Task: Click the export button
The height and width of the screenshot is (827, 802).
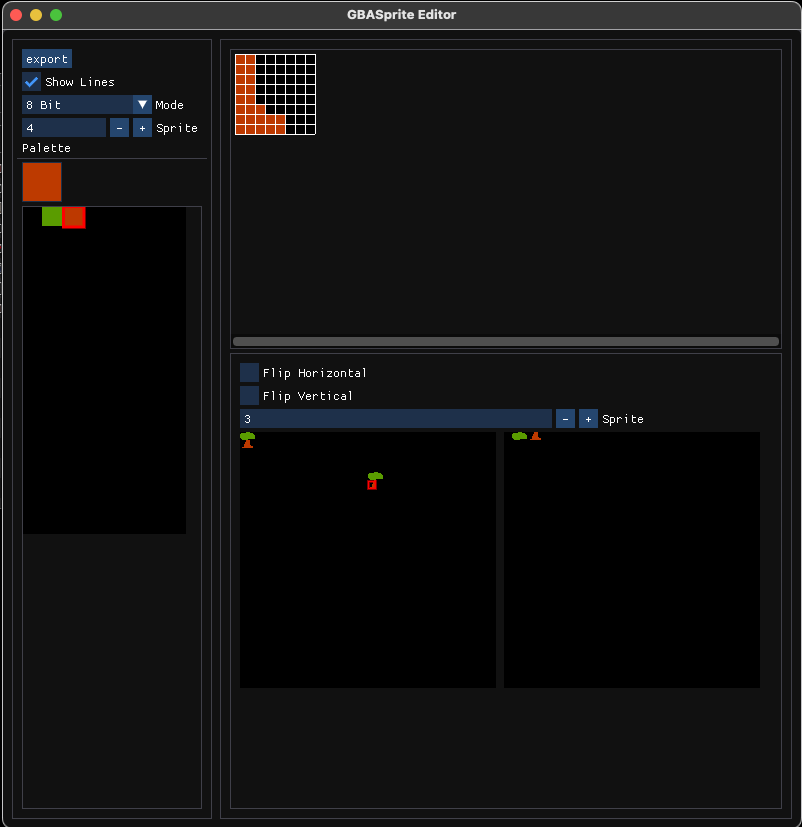Action: (47, 59)
